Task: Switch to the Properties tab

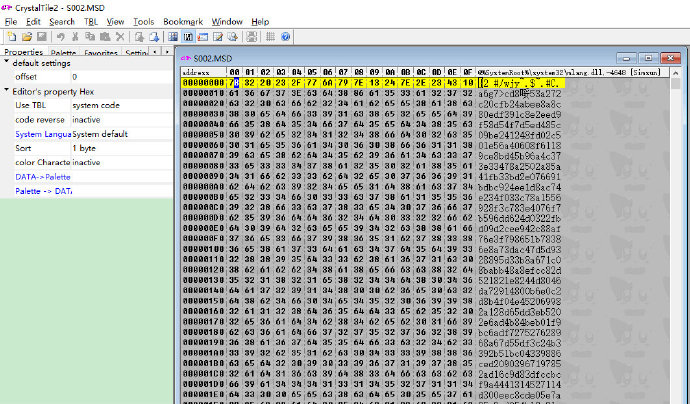Action: (23, 52)
